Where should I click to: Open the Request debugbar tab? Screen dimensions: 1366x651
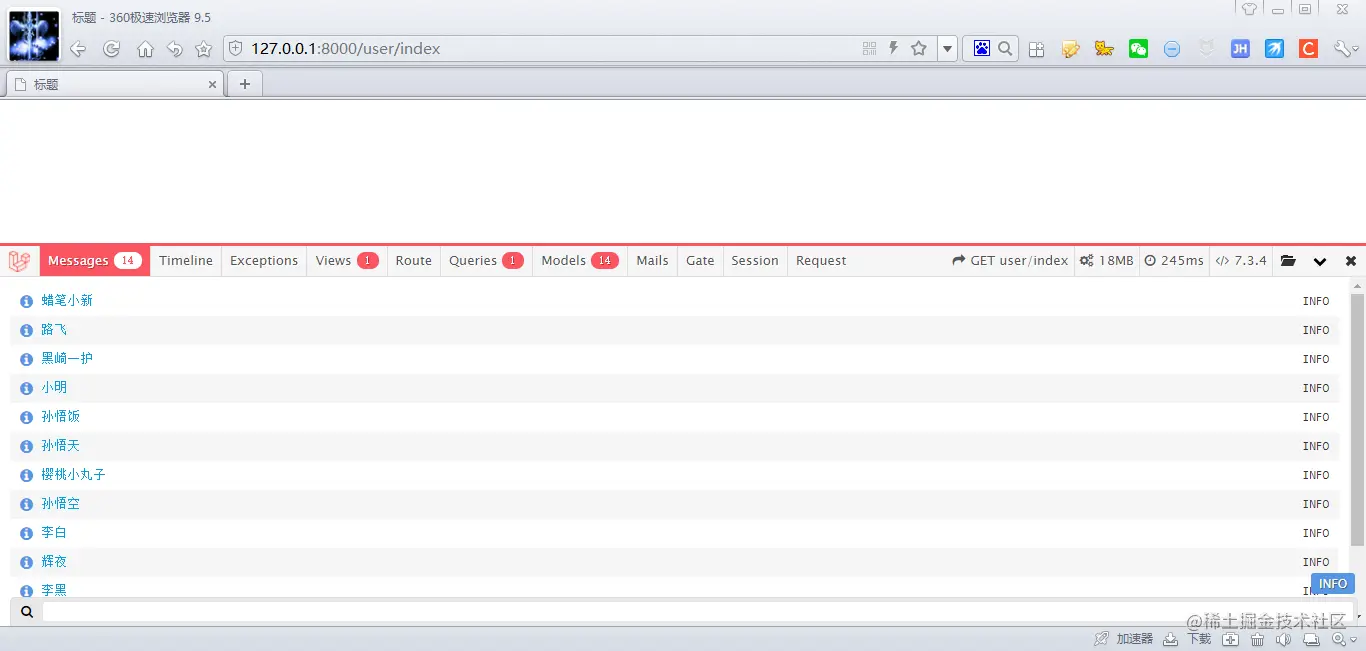coord(821,261)
